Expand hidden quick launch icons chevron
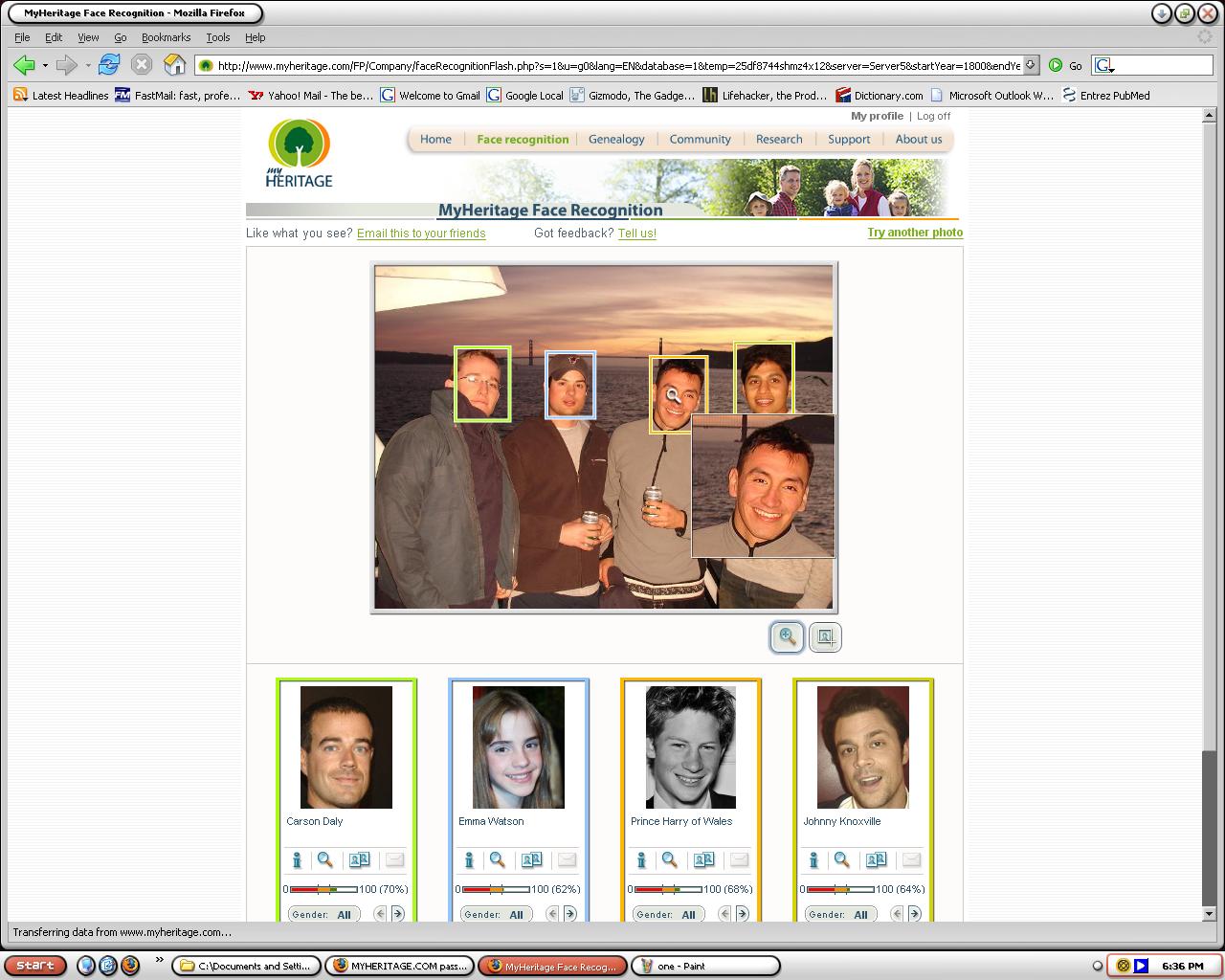The width and height of the screenshot is (1225, 980). point(159,960)
